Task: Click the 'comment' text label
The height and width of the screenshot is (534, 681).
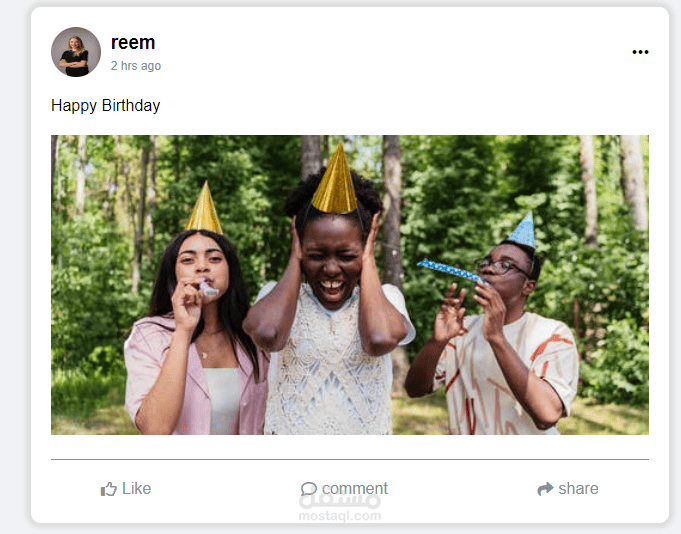Action: [355, 489]
